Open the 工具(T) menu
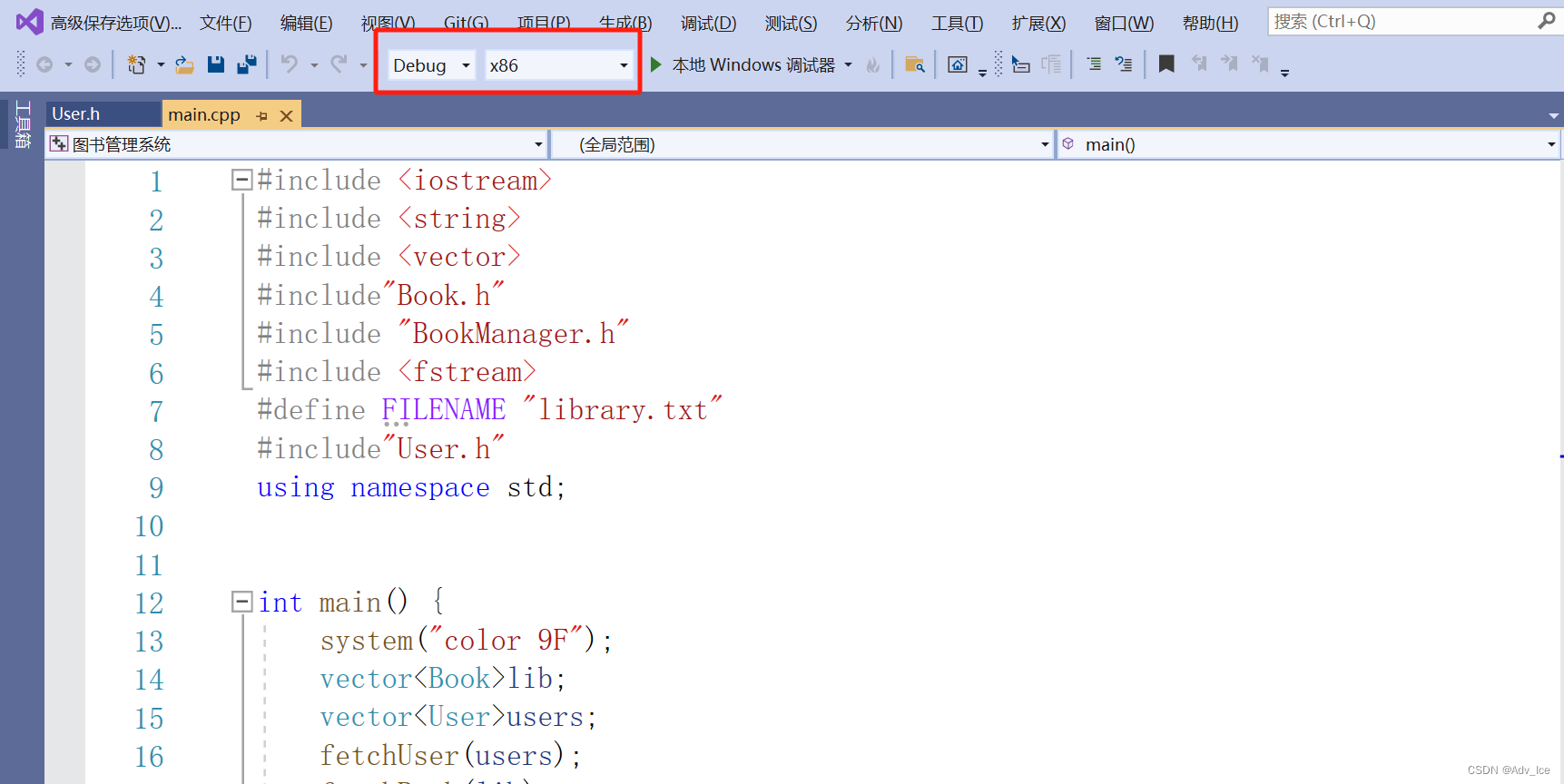 (x=957, y=23)
